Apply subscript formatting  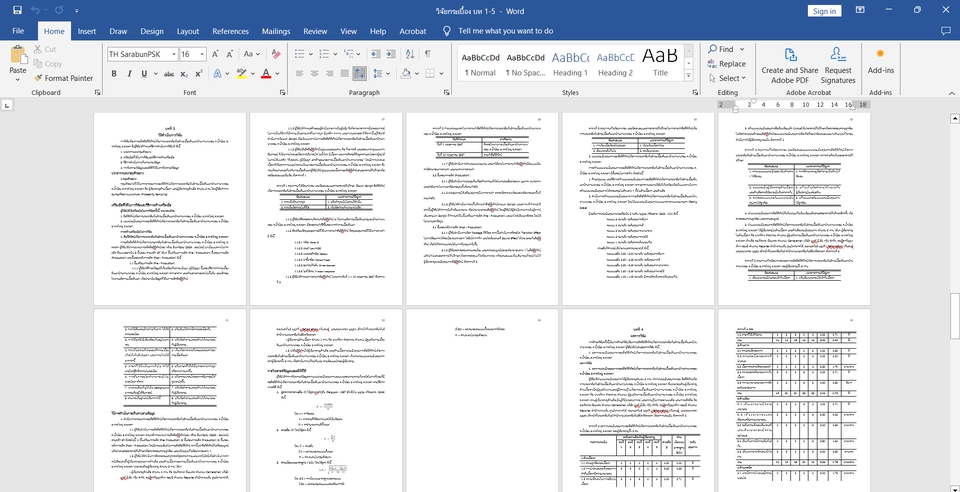click(184, 73)
